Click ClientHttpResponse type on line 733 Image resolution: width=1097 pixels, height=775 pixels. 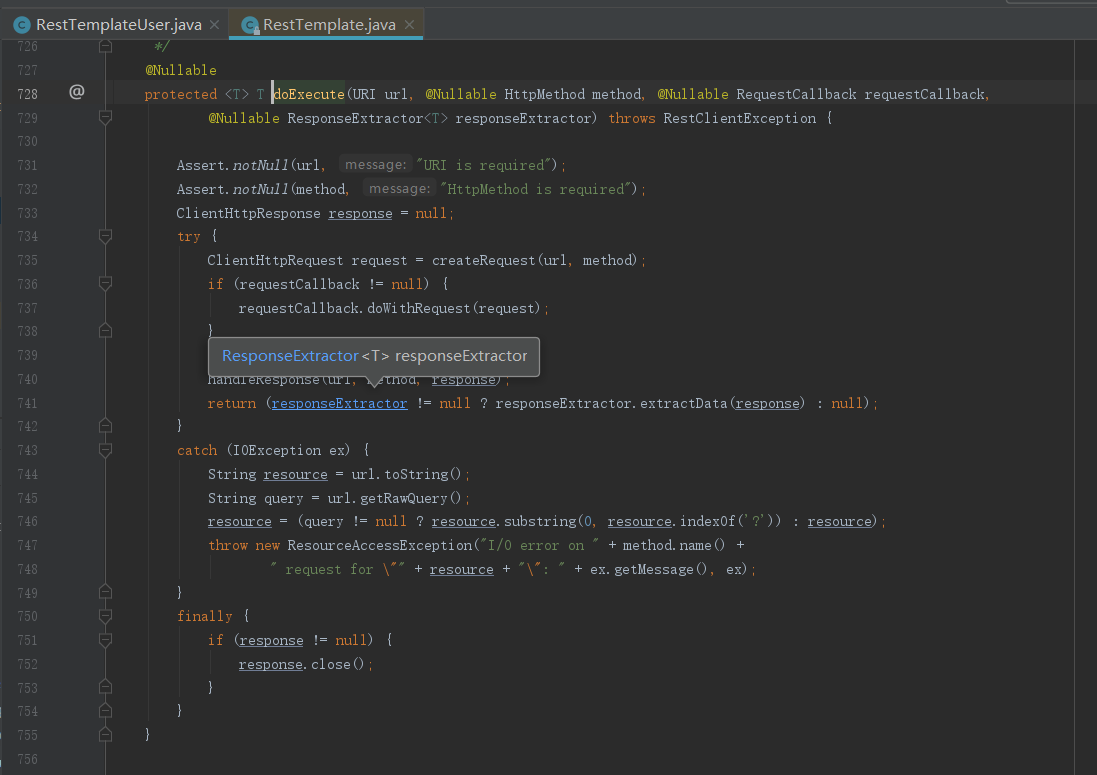(248, 213)
